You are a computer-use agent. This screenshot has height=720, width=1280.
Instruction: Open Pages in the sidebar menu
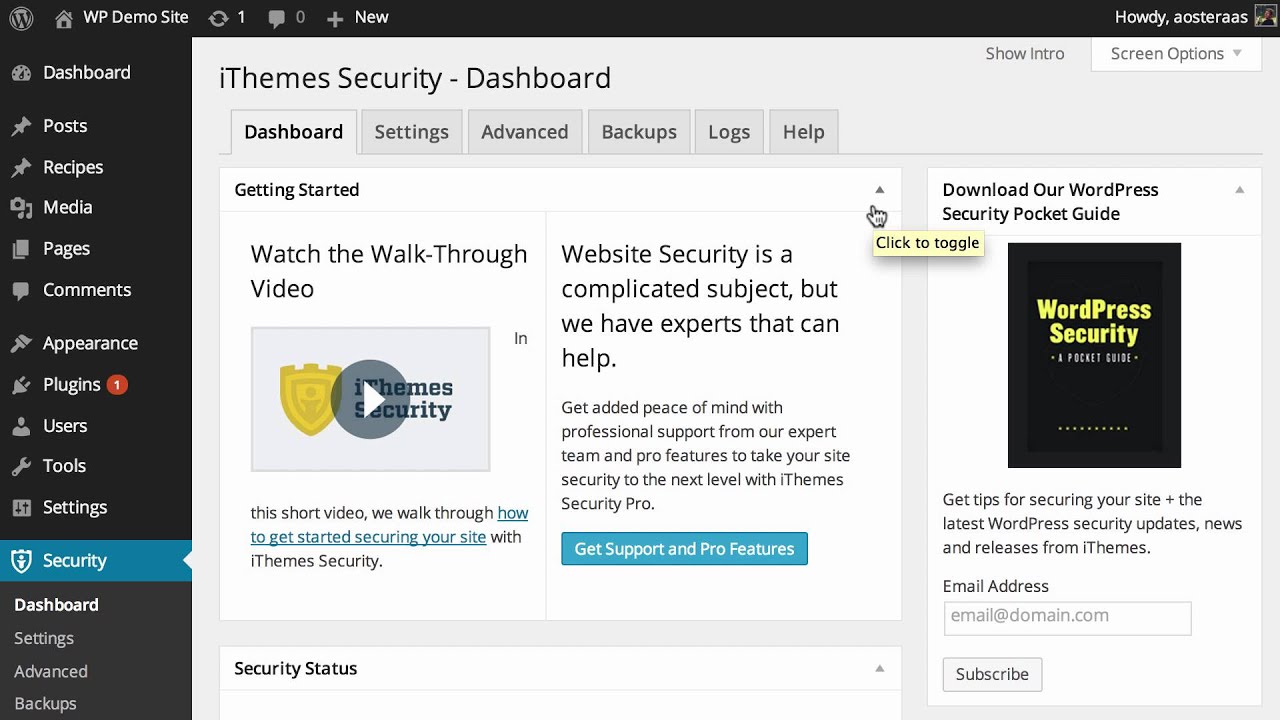(x=66, y=249)
